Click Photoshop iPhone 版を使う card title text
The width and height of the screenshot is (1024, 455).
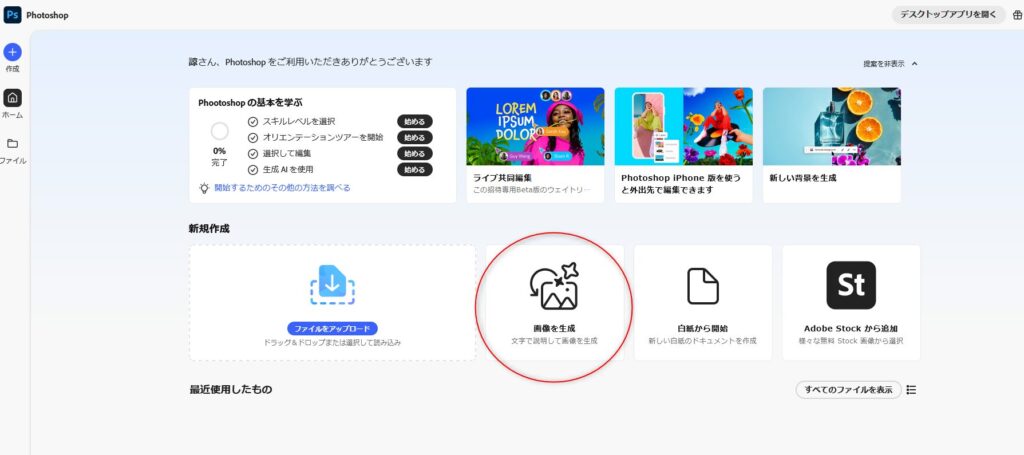(681, 184)
